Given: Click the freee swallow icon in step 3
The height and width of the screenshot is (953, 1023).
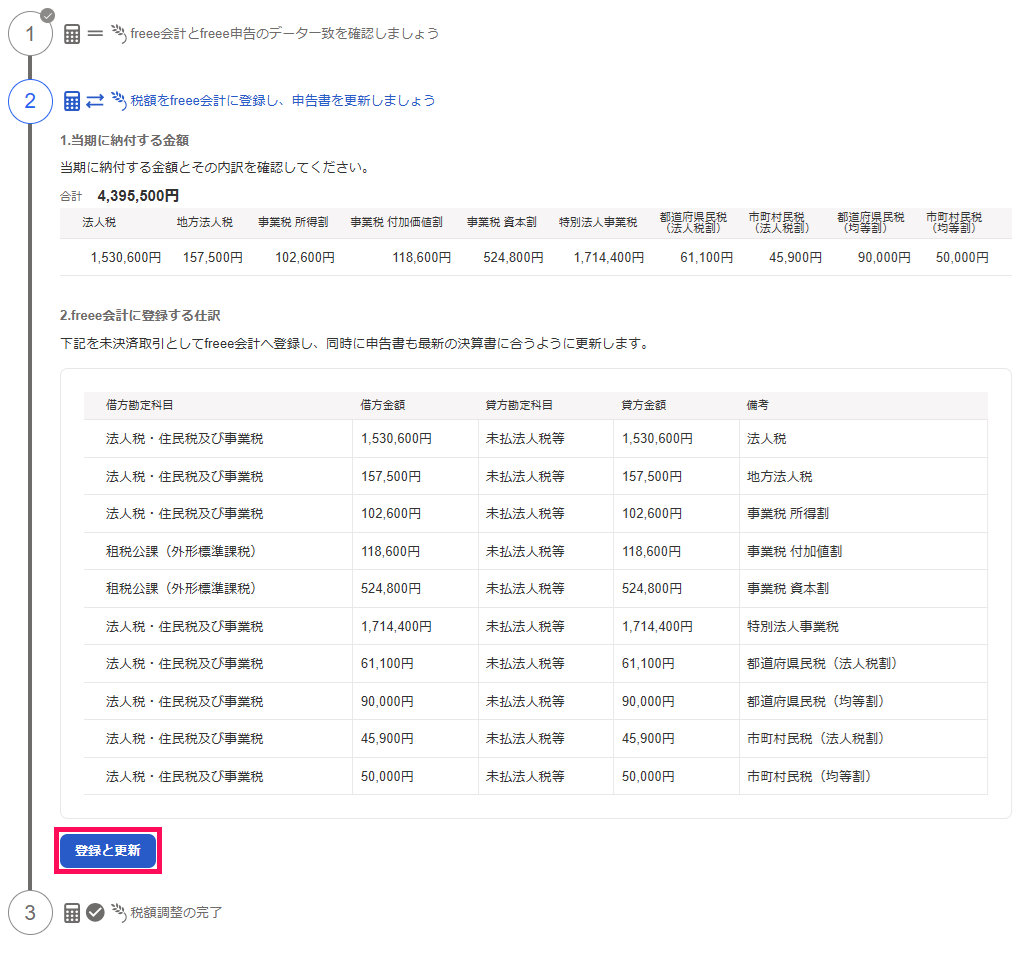Looking at the screenshot, I should 119,912.
